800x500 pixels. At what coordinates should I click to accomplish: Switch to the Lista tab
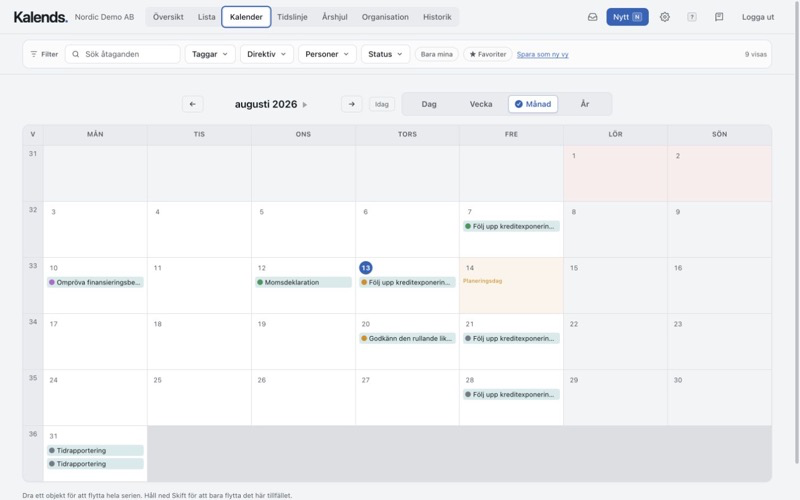click(207, 17)
